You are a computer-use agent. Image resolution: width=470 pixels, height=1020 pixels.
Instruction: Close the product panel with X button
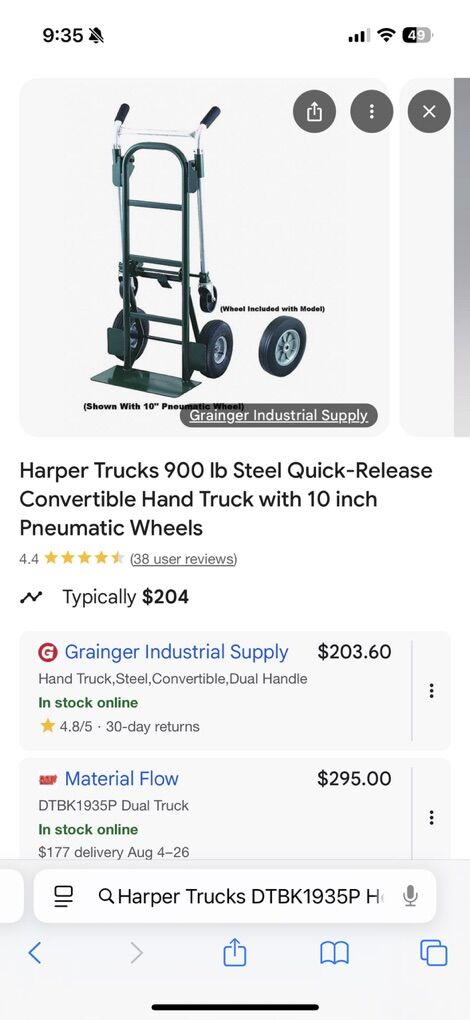[x=428, y=112]
